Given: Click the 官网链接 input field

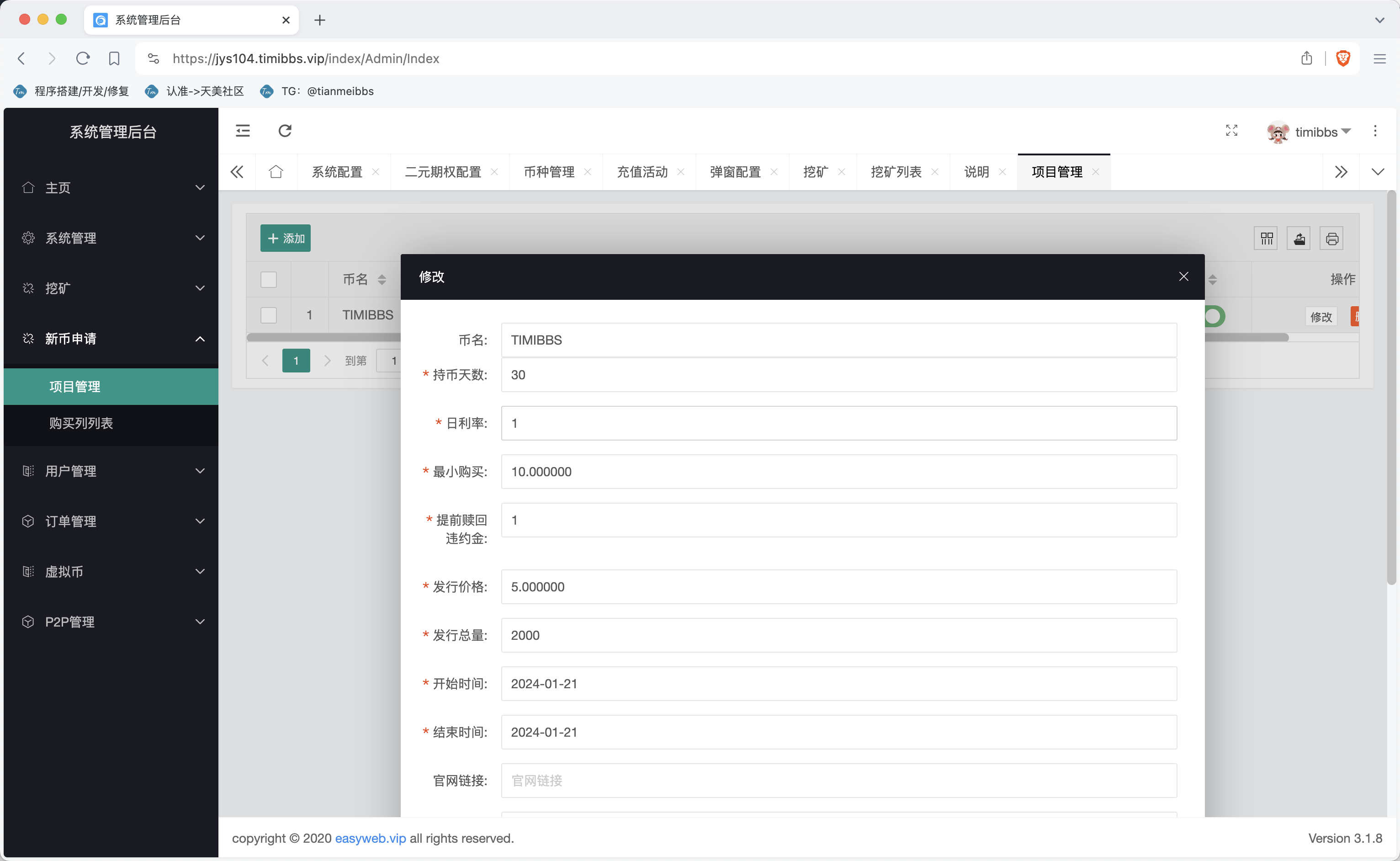Looking at the screenshot, I should pos(838,780).
